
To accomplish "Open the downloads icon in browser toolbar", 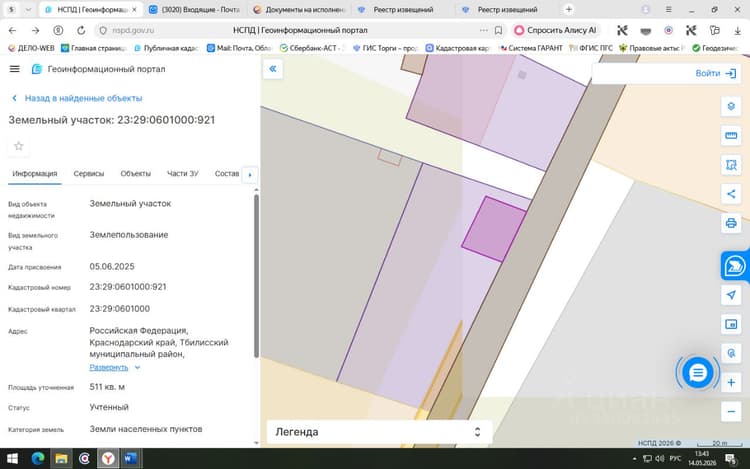I will 737,30.
